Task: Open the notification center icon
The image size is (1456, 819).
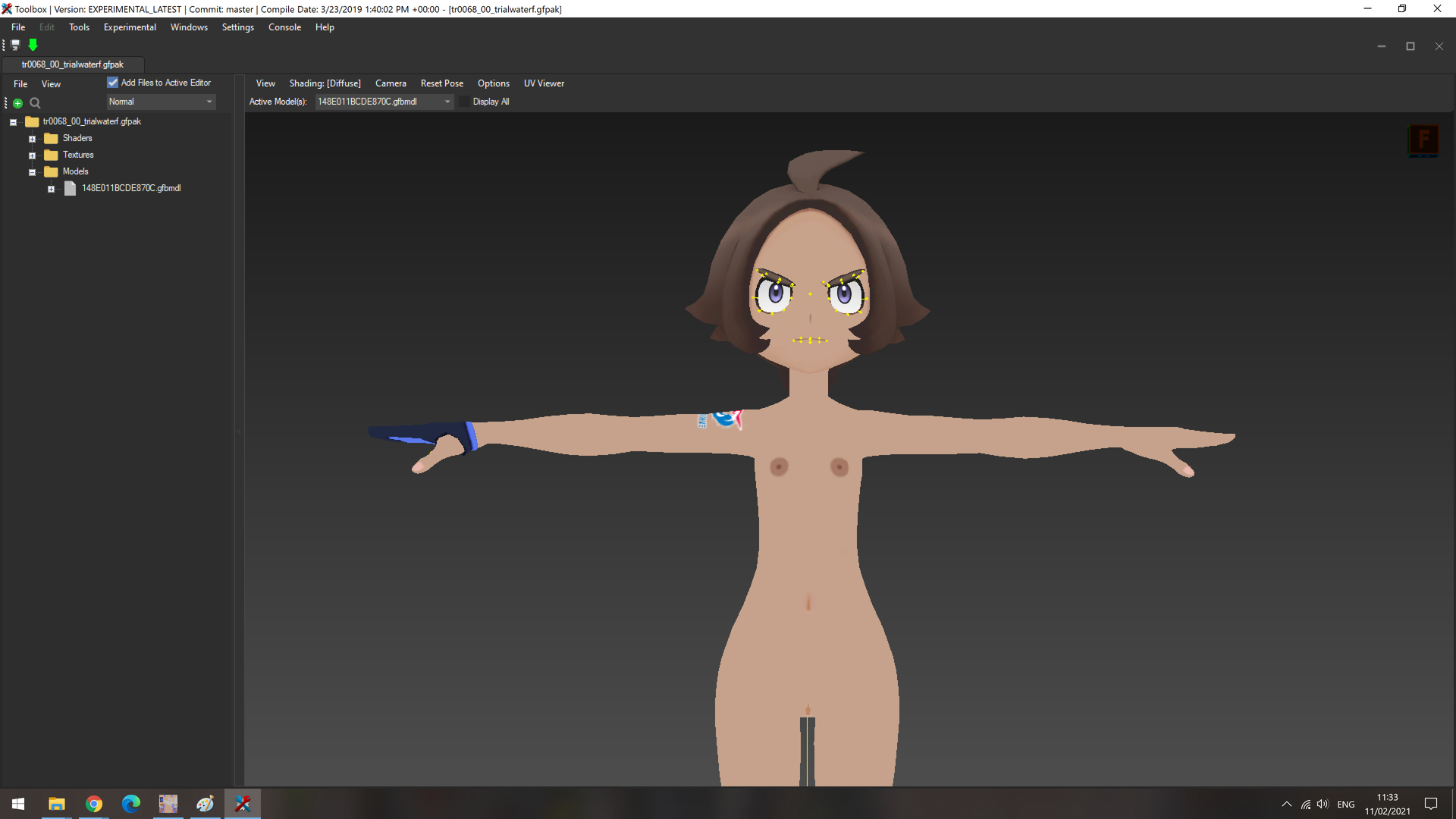Action: pyautogui.click(x=1431, y=804)
